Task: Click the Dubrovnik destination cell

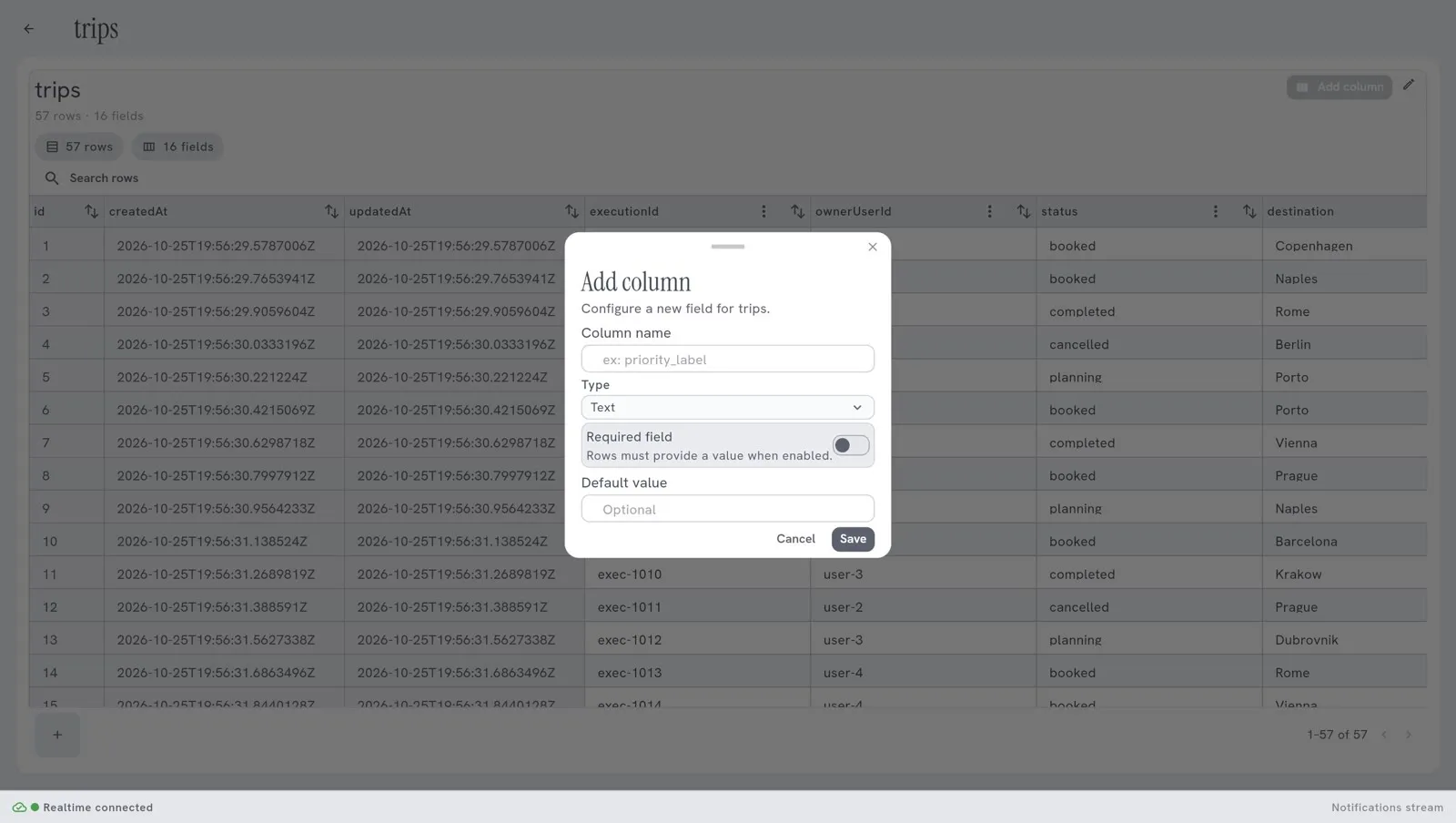Action: point(1344,640)
